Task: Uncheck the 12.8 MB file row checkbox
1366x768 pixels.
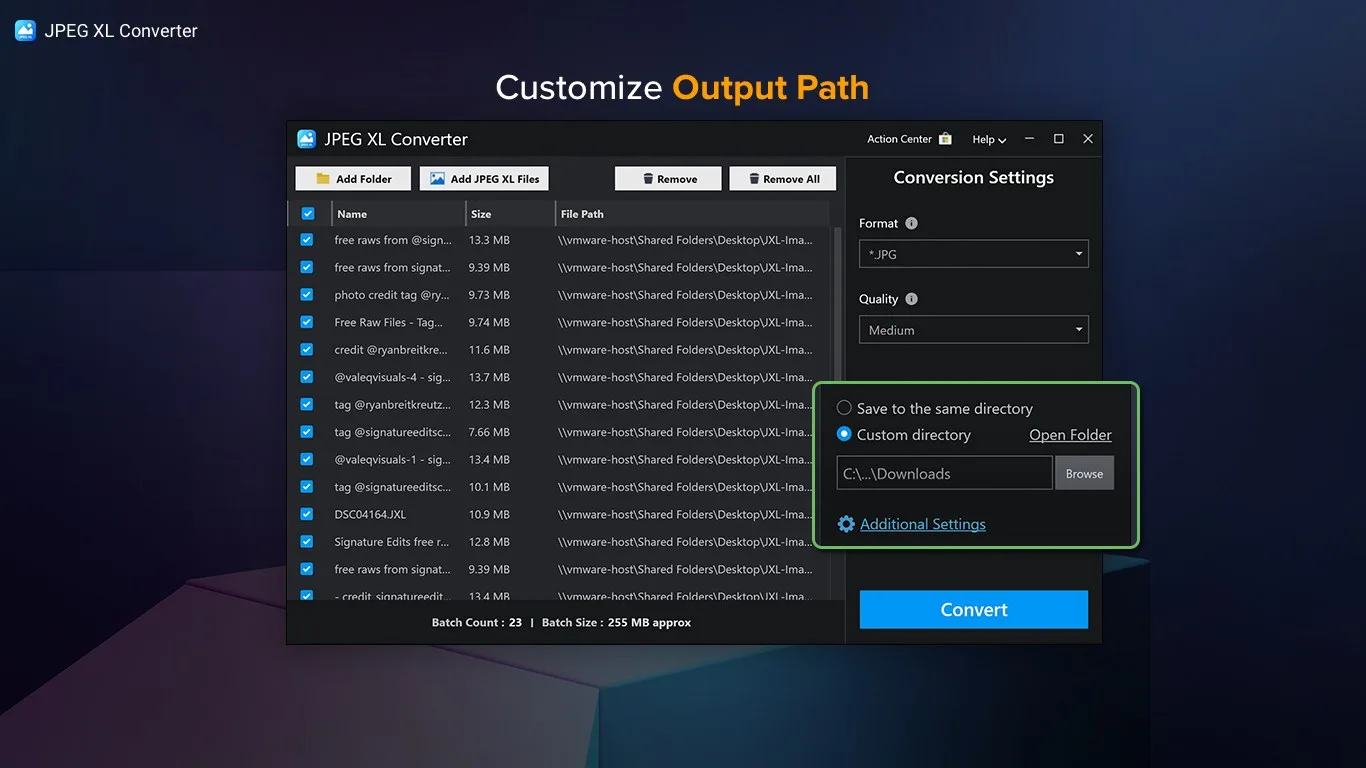Action: click(307, 542)
